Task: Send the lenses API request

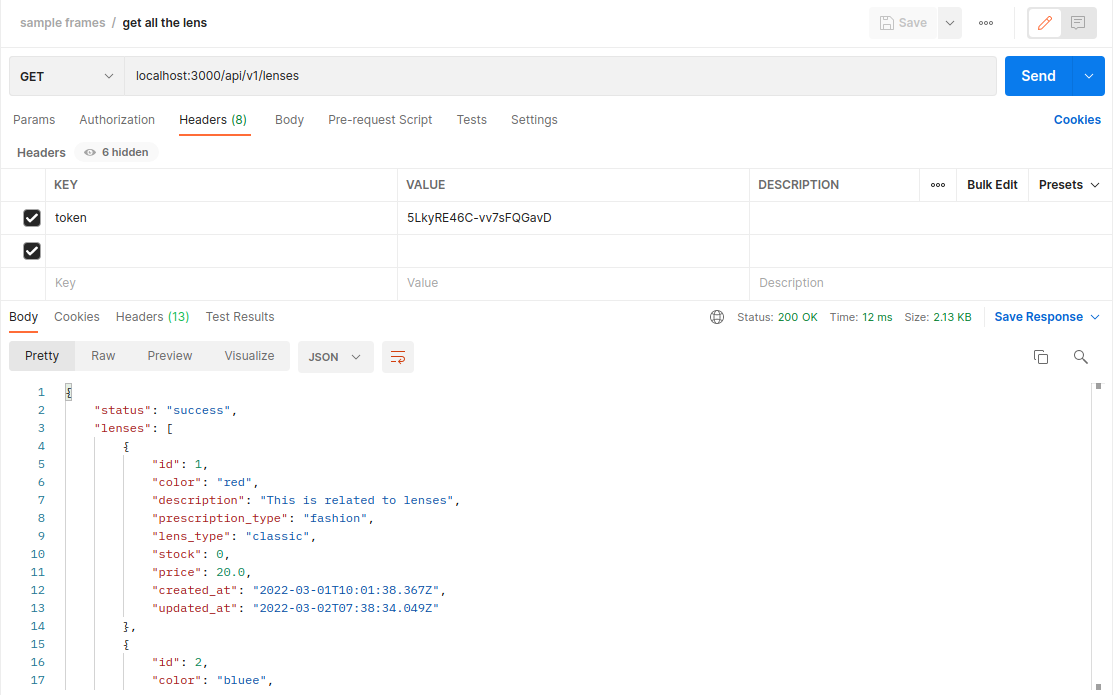Action: [x=1037, y=75]
